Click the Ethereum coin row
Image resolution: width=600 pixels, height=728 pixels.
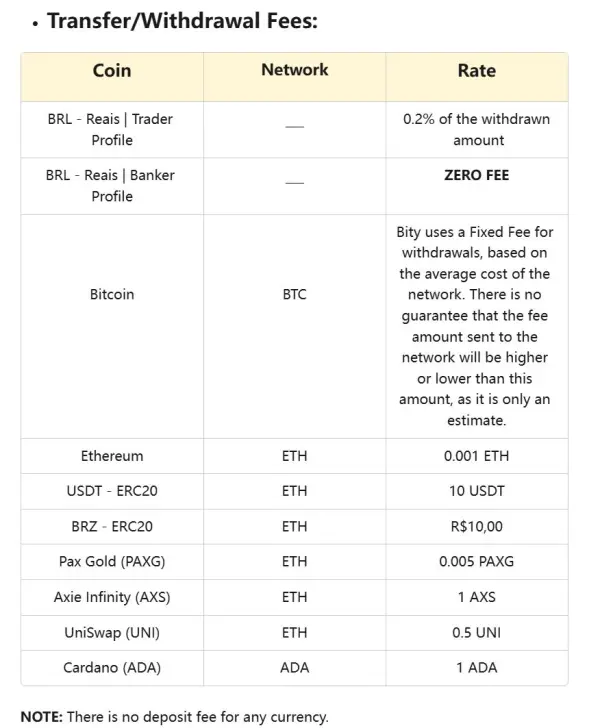112,456
